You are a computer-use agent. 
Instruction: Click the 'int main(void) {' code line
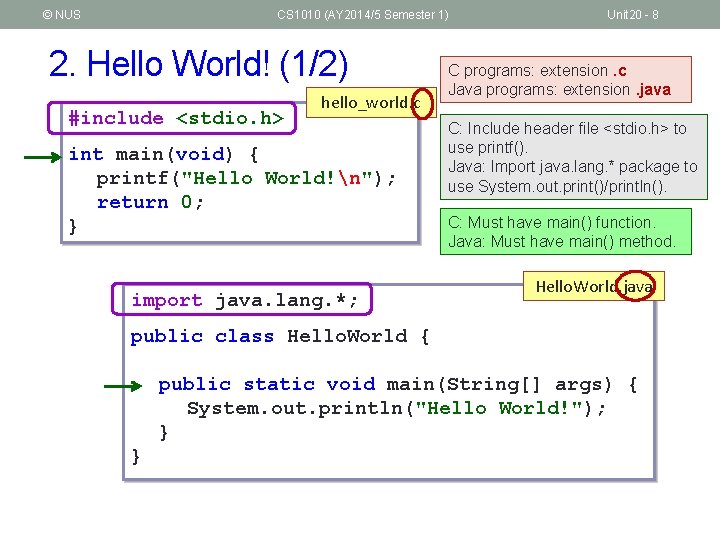tap(163, 154)
